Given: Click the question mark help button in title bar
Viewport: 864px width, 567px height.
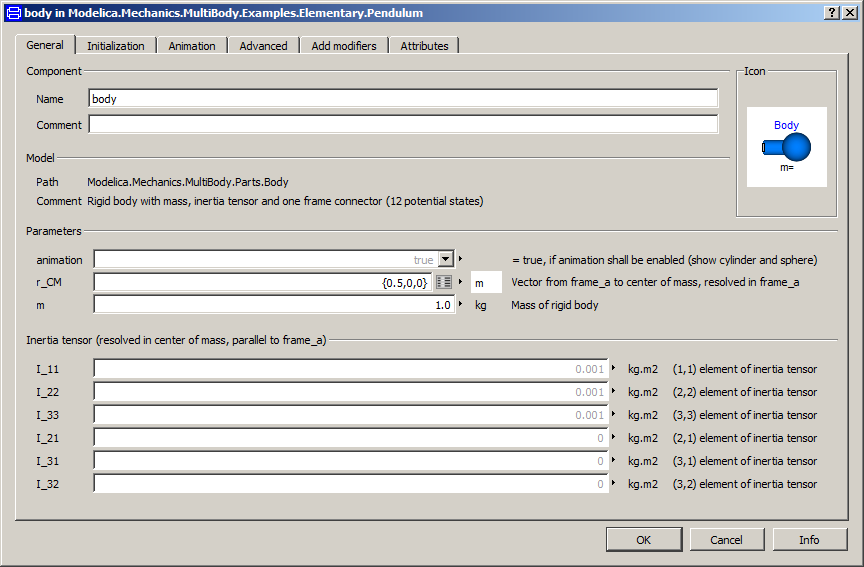Looking at the screenshot, I should 832,12.
